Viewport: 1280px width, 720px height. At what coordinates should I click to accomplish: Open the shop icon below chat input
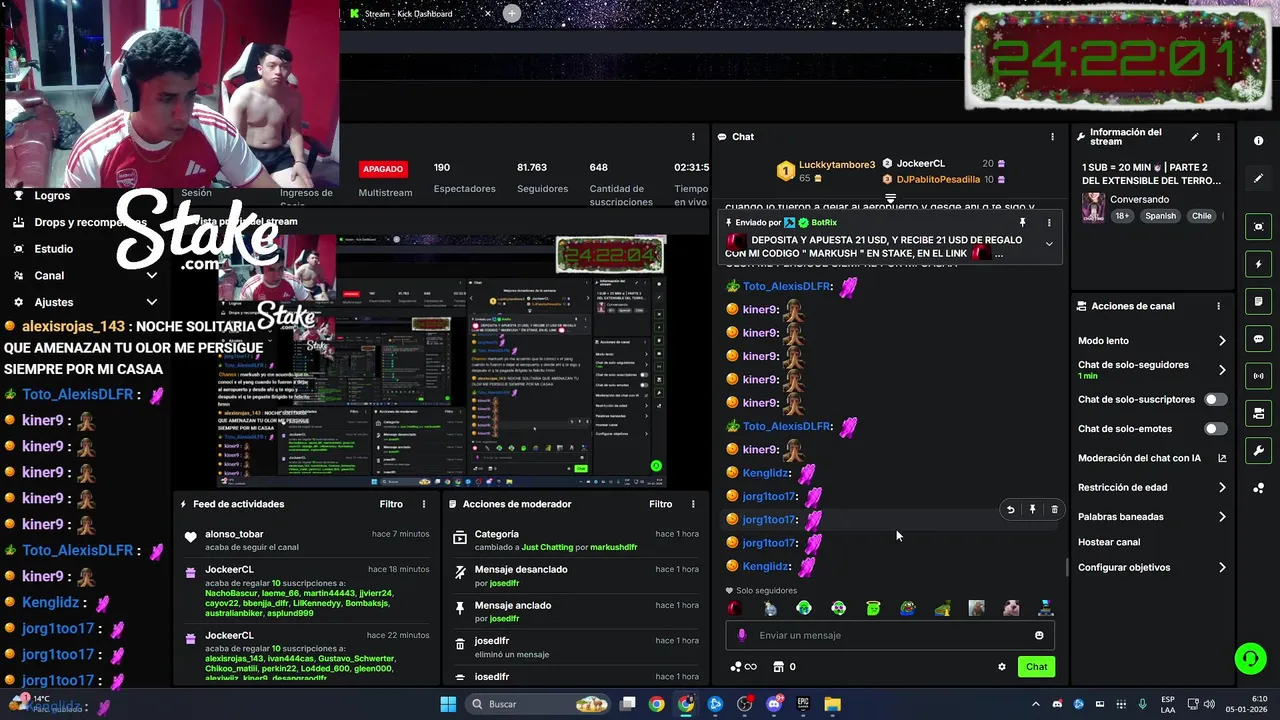(778, 667)
